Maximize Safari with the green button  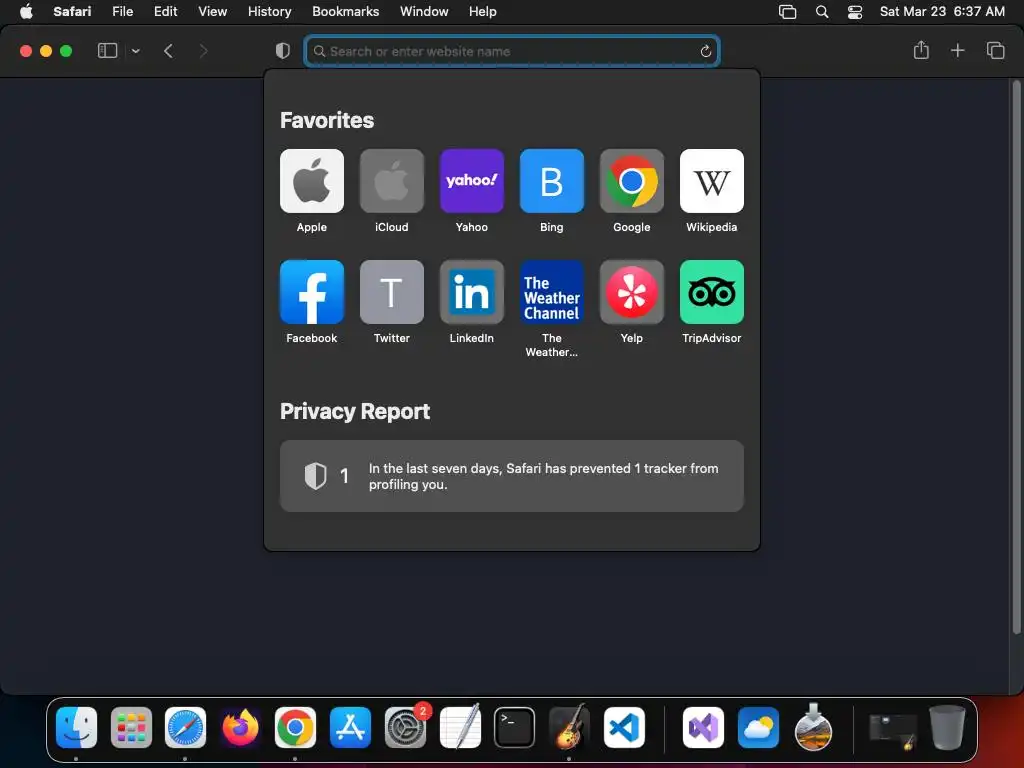66,51
